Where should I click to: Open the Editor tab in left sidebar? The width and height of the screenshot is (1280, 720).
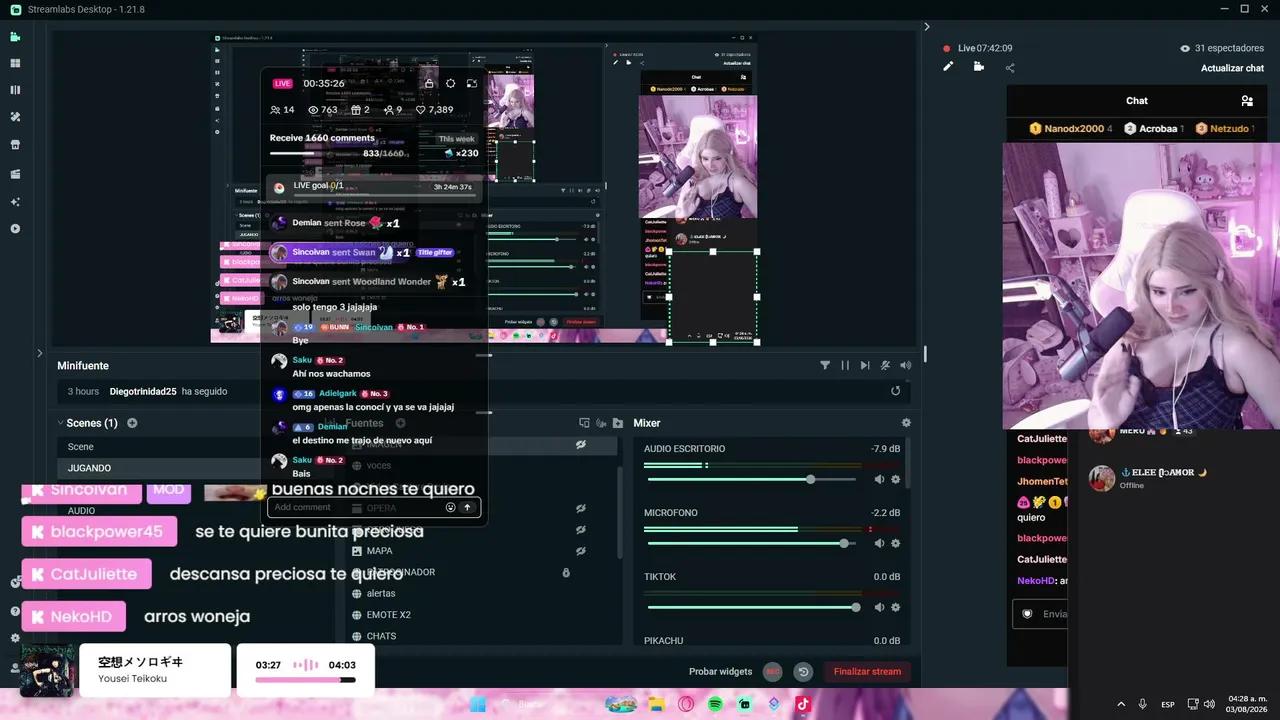[x=15, y=37]
